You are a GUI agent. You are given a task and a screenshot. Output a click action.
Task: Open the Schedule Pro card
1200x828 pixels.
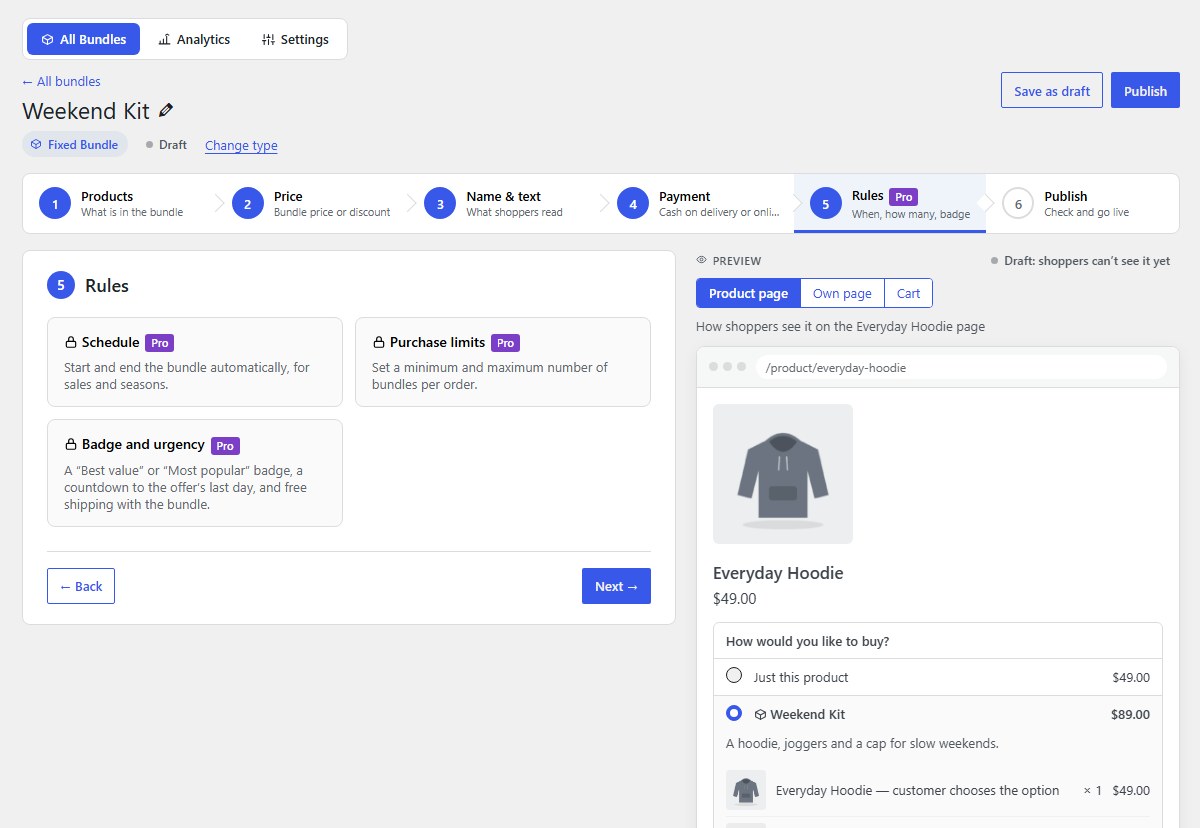pos(195,362)
